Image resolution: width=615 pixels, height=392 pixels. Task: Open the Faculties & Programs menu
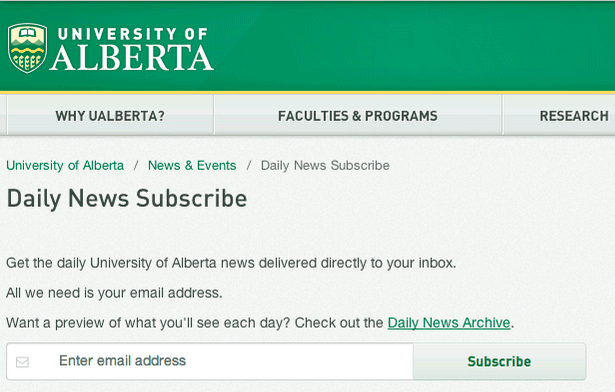(x=358, y=115)
